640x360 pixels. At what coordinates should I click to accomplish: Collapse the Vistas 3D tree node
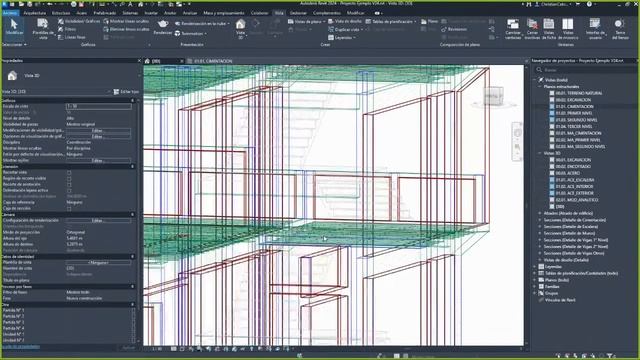coord(540,153)
